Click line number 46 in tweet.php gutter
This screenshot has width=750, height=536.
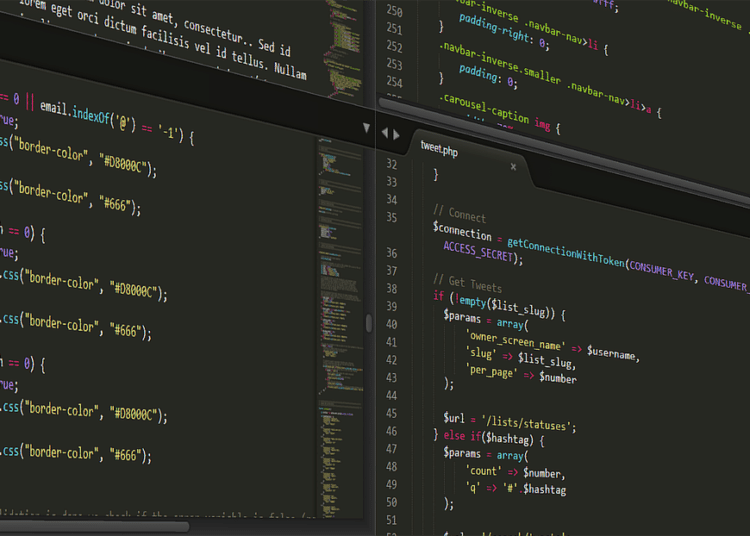pos(391,436)
